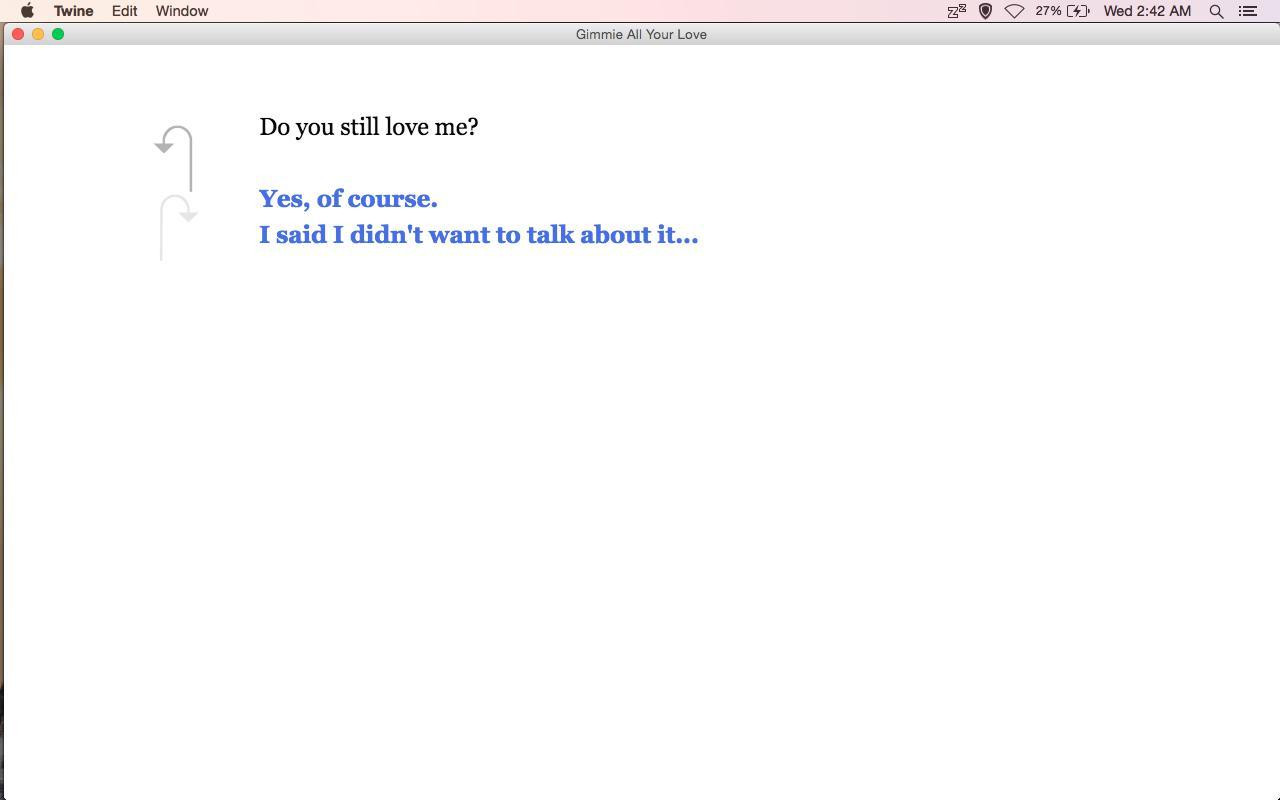Screen dimensions: 1280x800
Task: Click the shield icon in the menu bar
Action: tap(985, 11)
